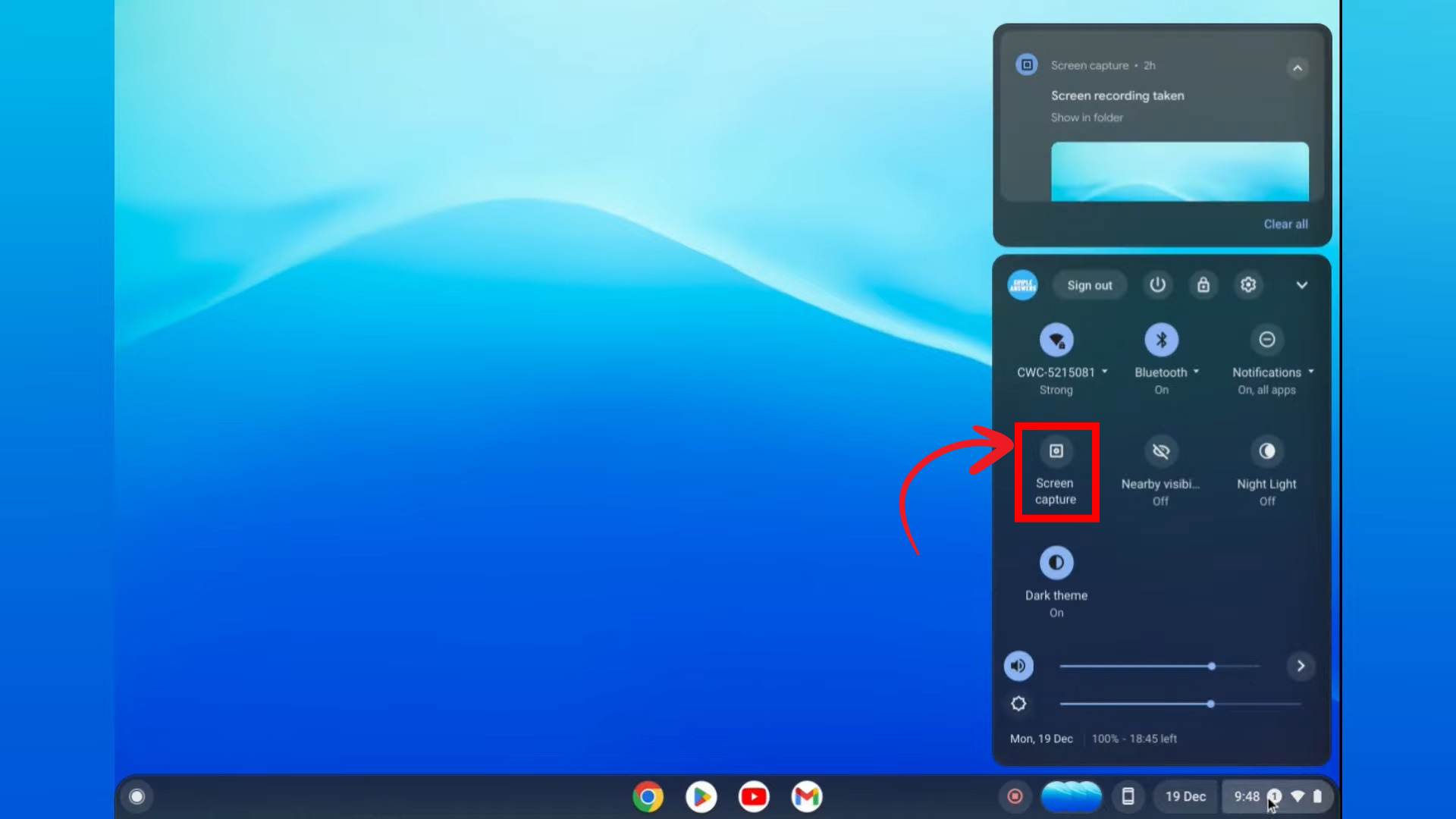Open Gmail from the shelf
The image size is (1456, 819).
[x=806, y=796]
